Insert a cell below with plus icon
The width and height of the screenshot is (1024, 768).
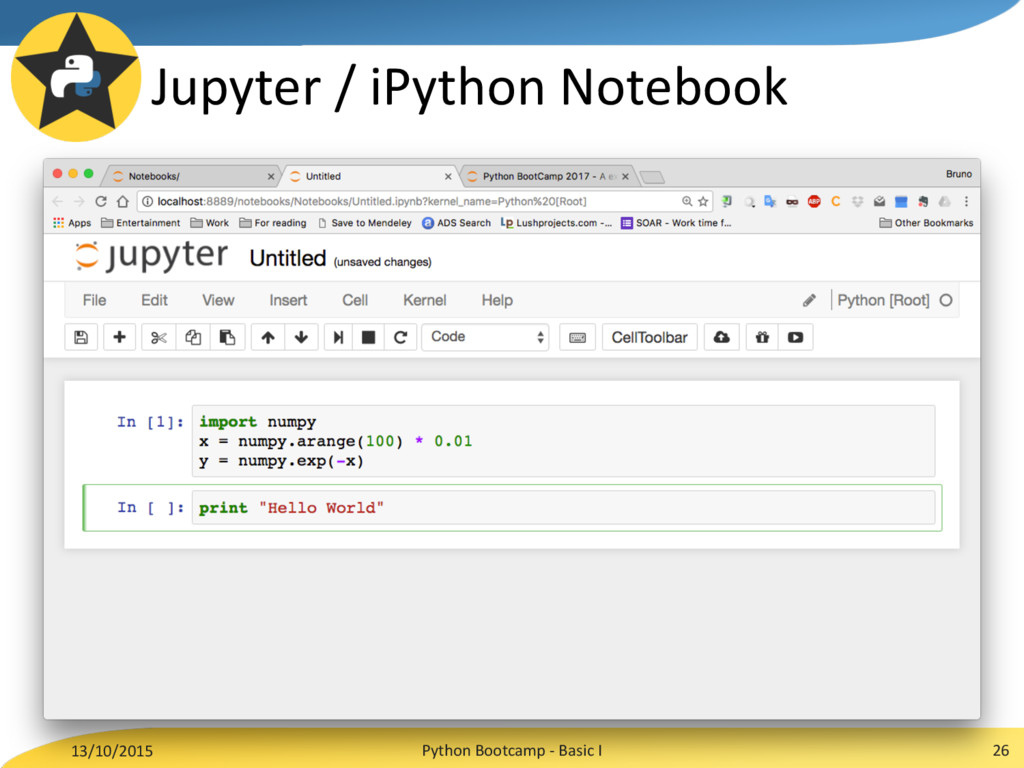tap(120, 337)
